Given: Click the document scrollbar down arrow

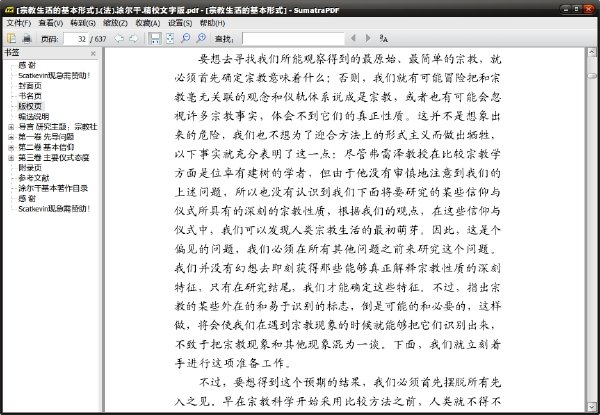Looking at the screenshot, I should [592, 407].
